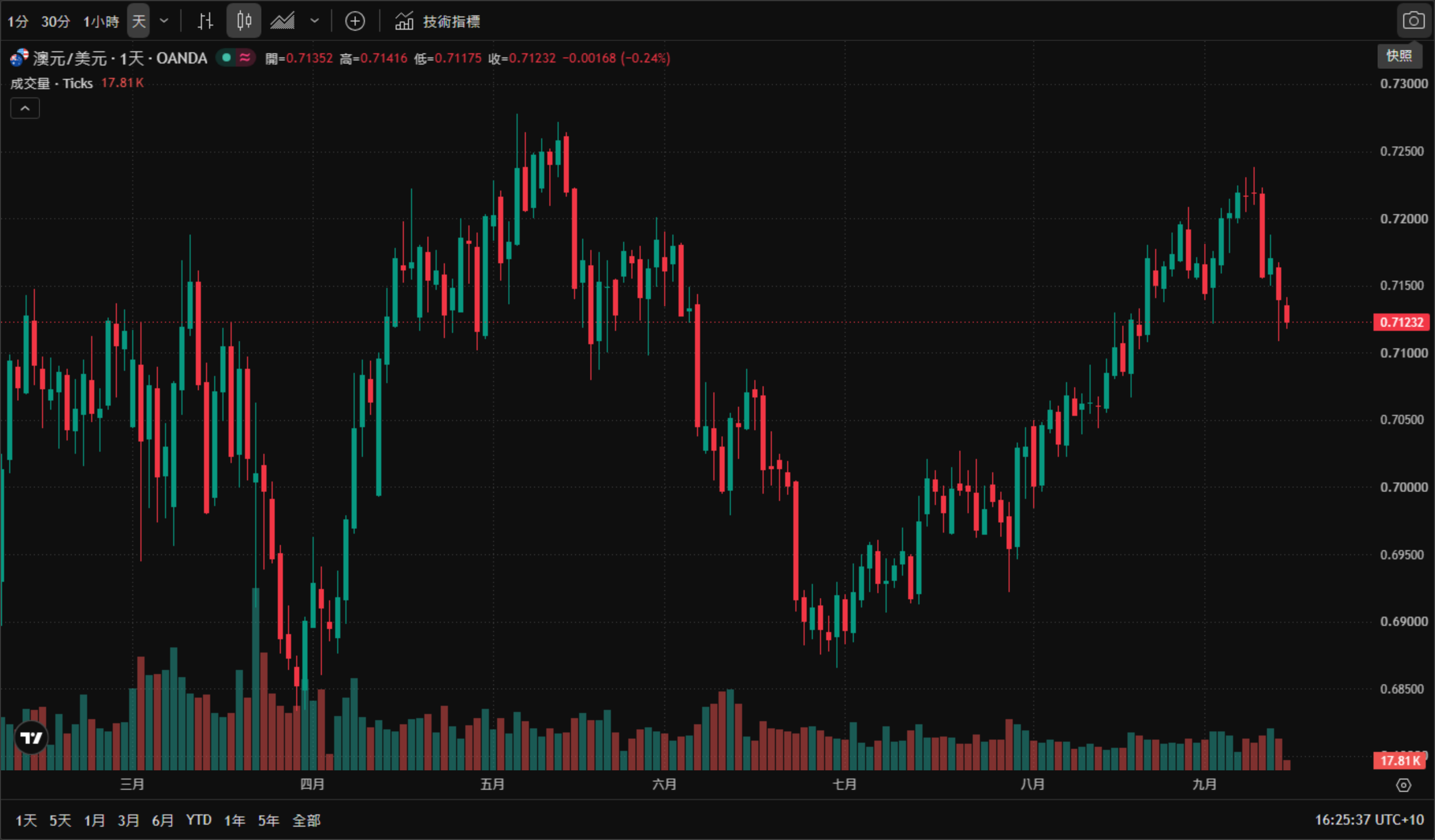1435x840 pixels.
Task: Select the bar chart style icon
Action: pos(205,22)
